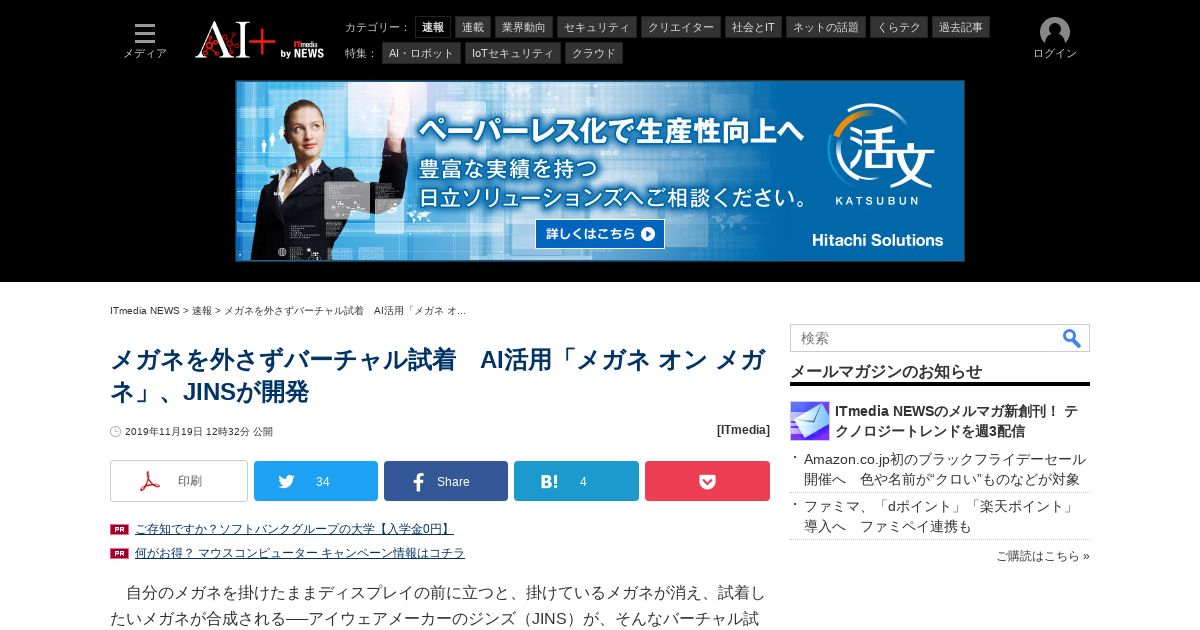Screen dimensions: 1200x630
Task: Open 社会とIT category
Action: coord(753,27)
